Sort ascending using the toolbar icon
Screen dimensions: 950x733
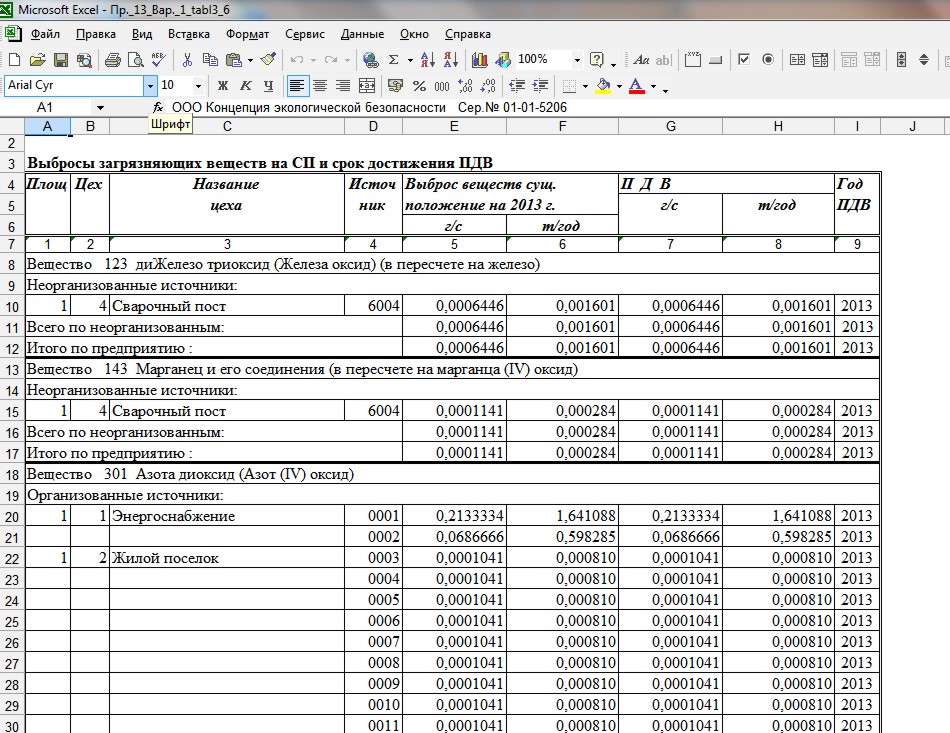(x=427, y=60)
